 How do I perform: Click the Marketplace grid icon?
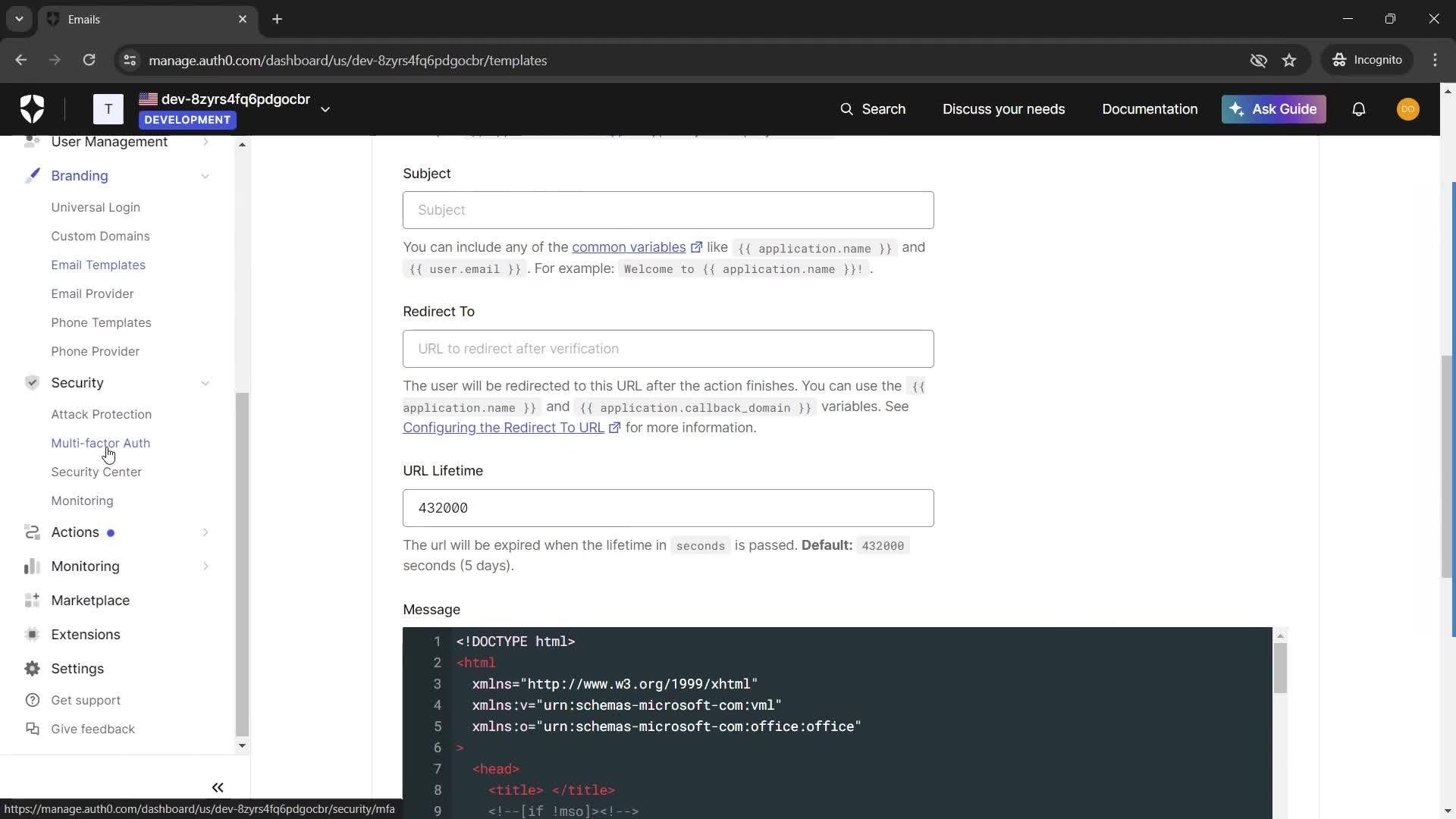click(x=32, y=601)
